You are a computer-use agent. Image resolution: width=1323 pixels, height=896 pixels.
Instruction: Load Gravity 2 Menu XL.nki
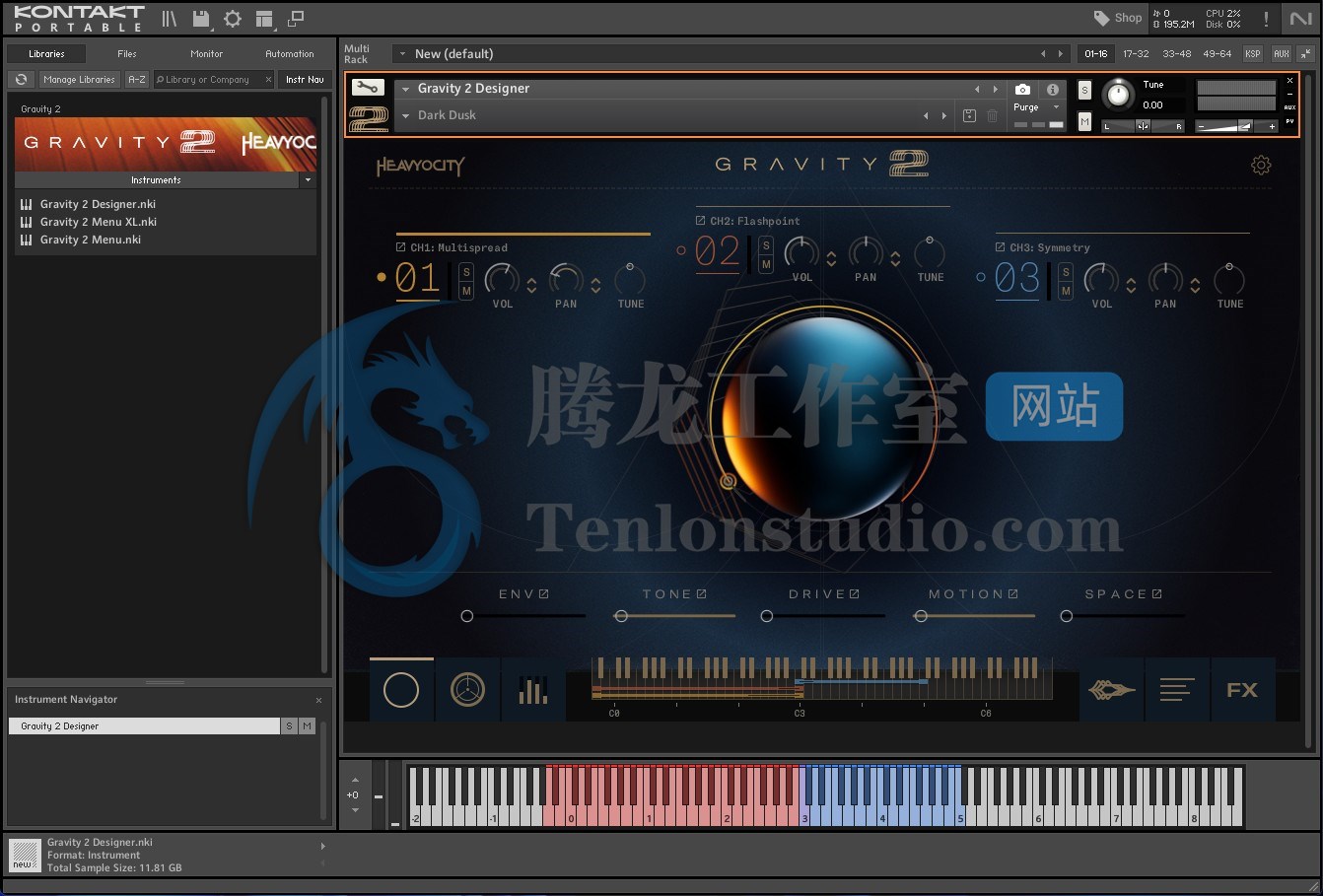(x=99, y=222)
